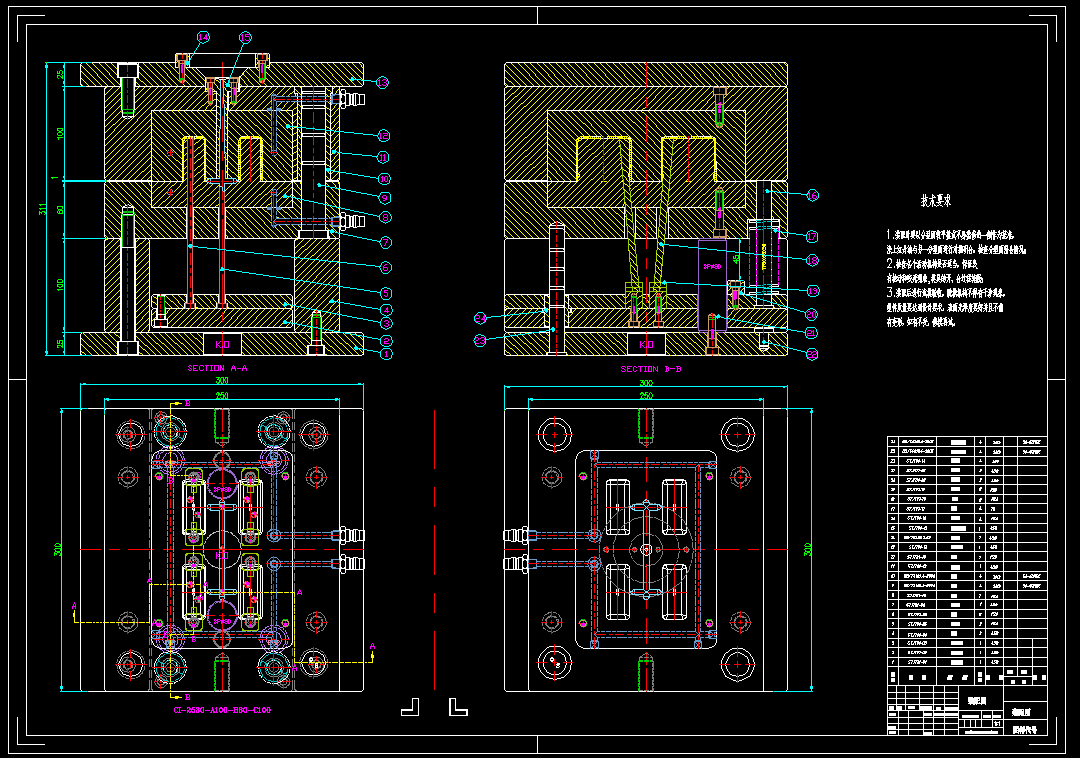Select part balloon number 20
Viewport: 1080px width, 758px height.
tap(811, 315)
